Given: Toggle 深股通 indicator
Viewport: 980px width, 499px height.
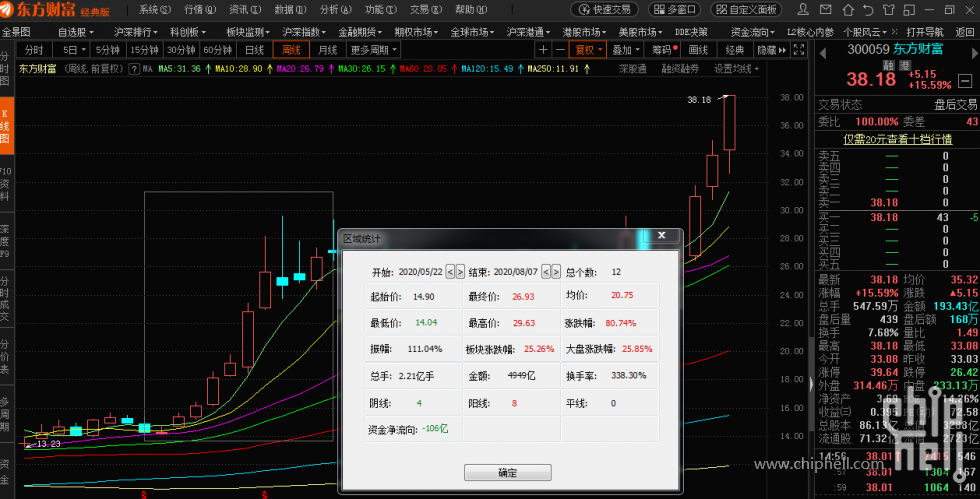Looking at the screenshot, I should coord(632,69).
